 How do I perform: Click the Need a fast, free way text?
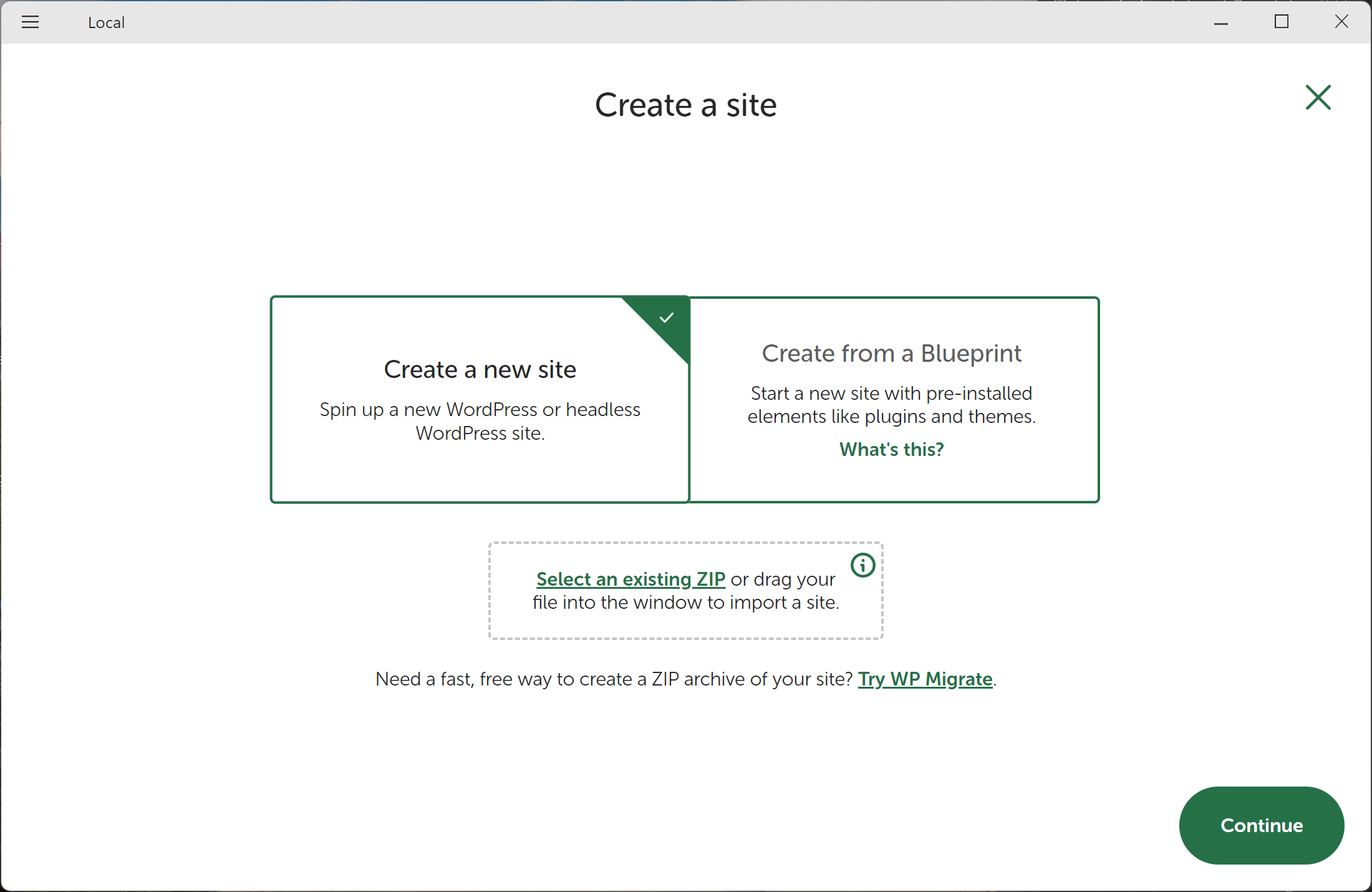[614, 679]
